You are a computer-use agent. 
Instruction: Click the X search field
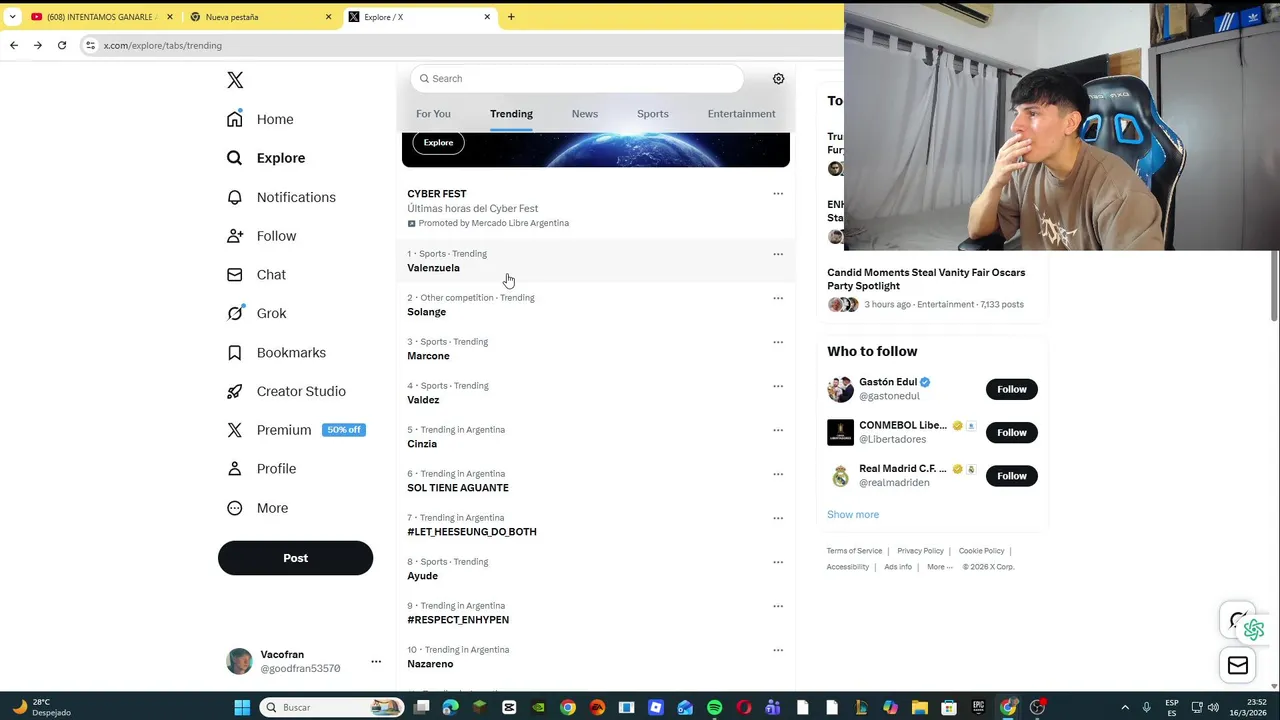[x=577, y=79]
